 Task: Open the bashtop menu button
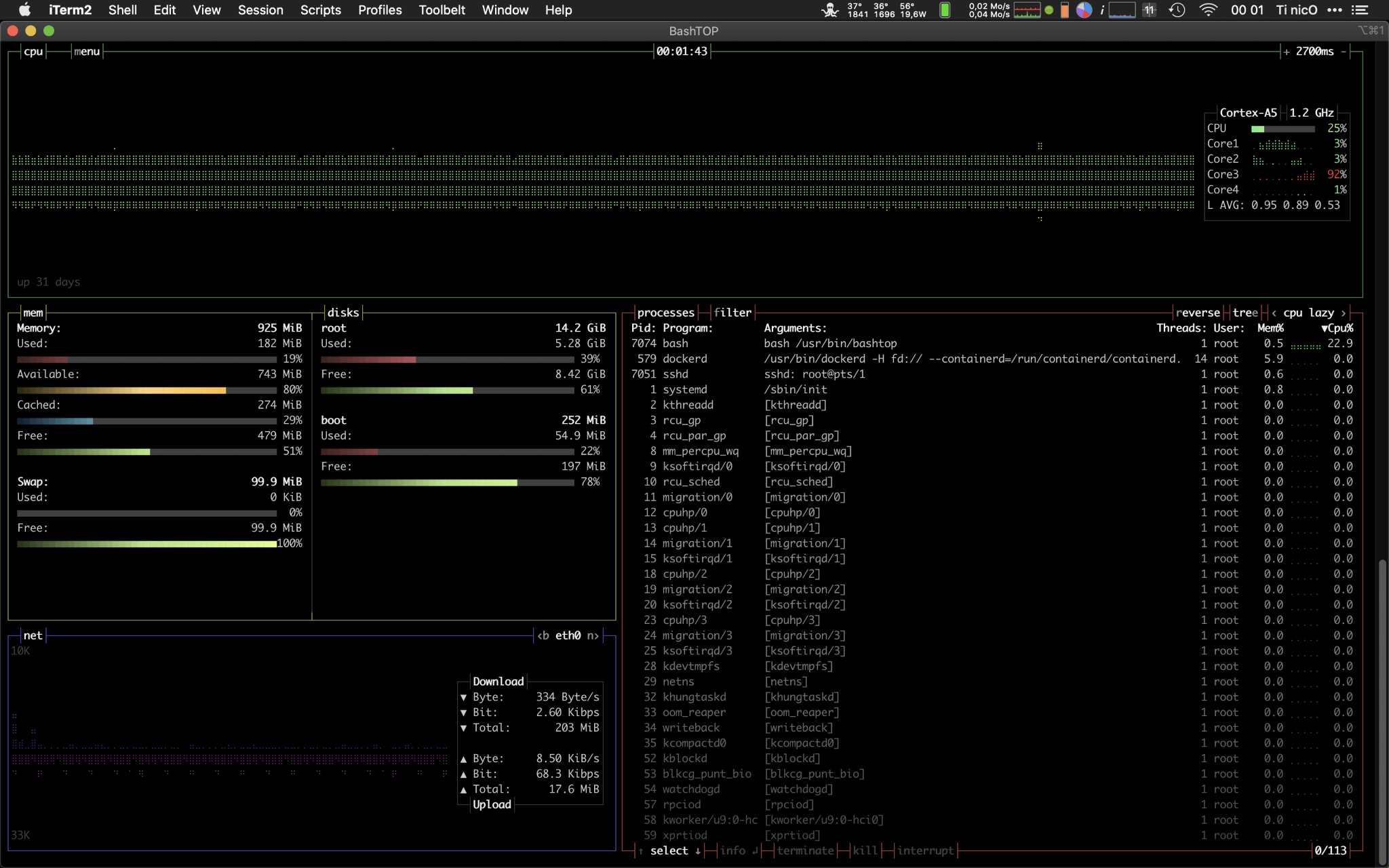click(87, 52)
